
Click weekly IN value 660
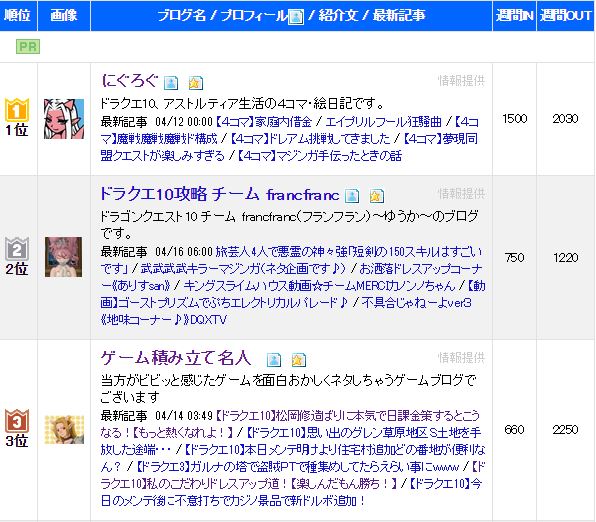[x=515, y=429]
